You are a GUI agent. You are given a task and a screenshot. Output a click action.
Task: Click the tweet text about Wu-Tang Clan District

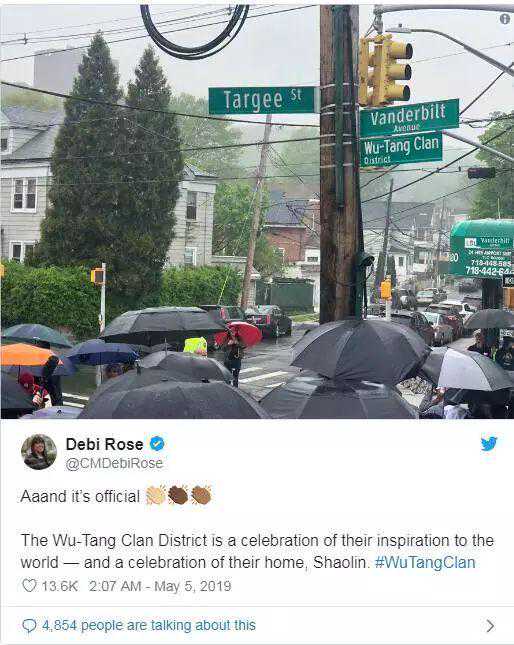257,551
